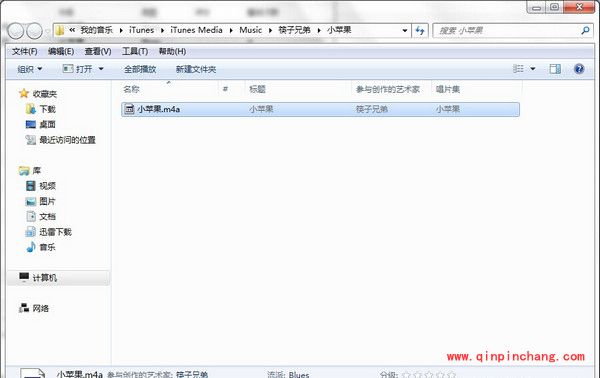Click Blues genre value in details pane
This screenshot has width=600, height=378.
299,374
